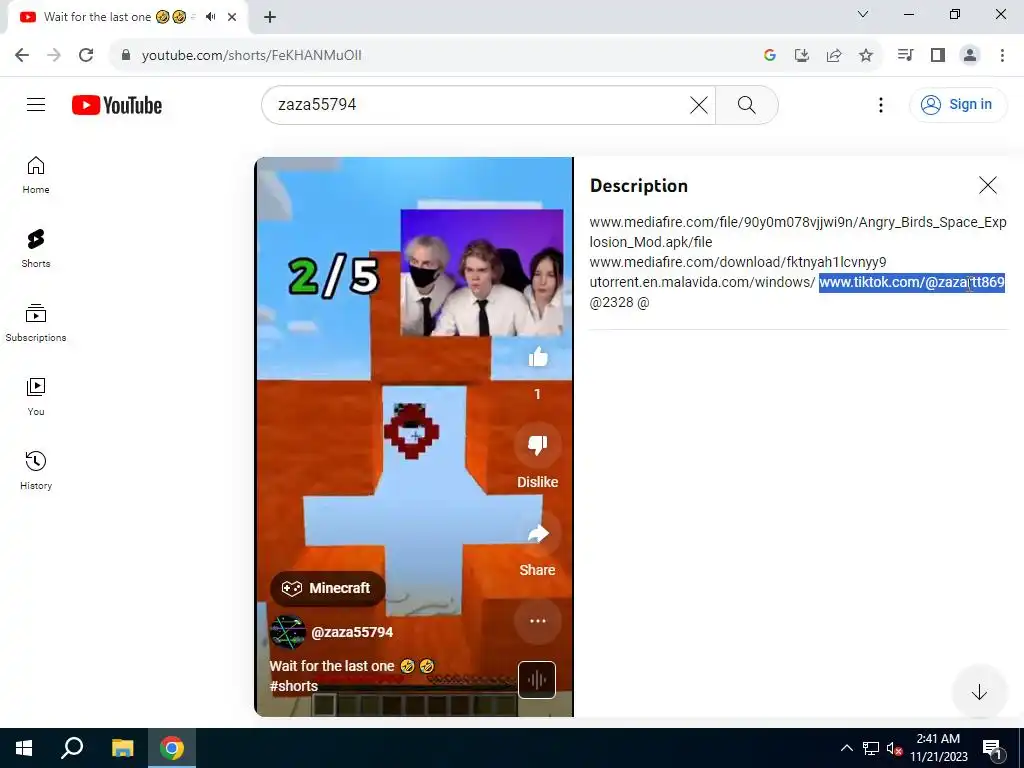Image resolution: width=1024 pixels, height=768 pixels.
Task: Open the Windows Start menu
Action: [24, 748]
